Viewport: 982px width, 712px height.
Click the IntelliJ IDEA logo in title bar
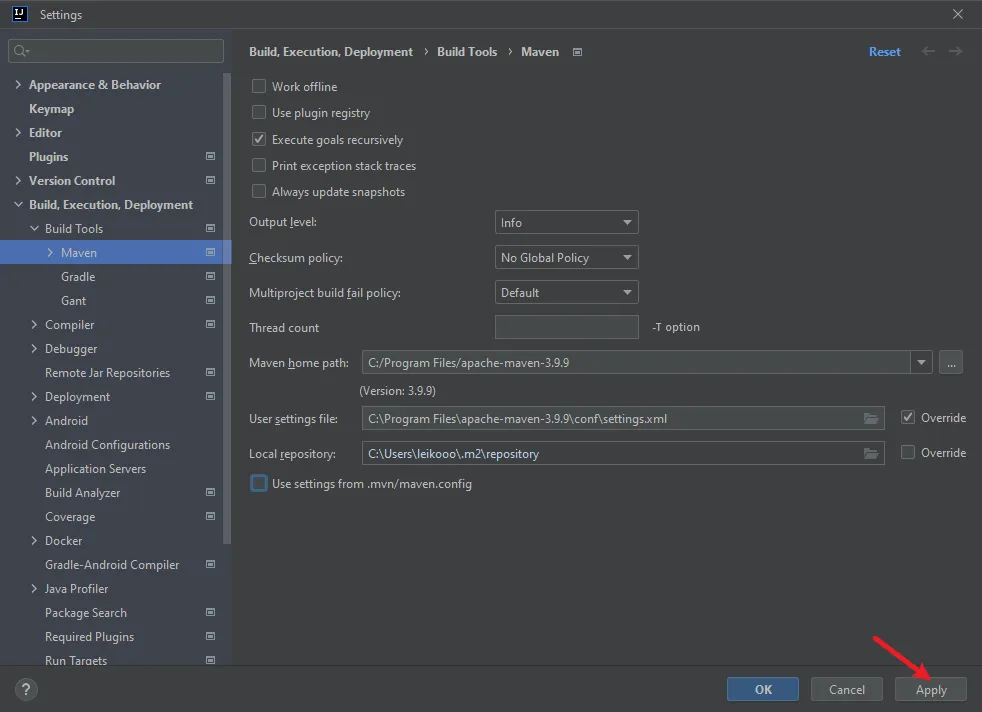(19, 14)
